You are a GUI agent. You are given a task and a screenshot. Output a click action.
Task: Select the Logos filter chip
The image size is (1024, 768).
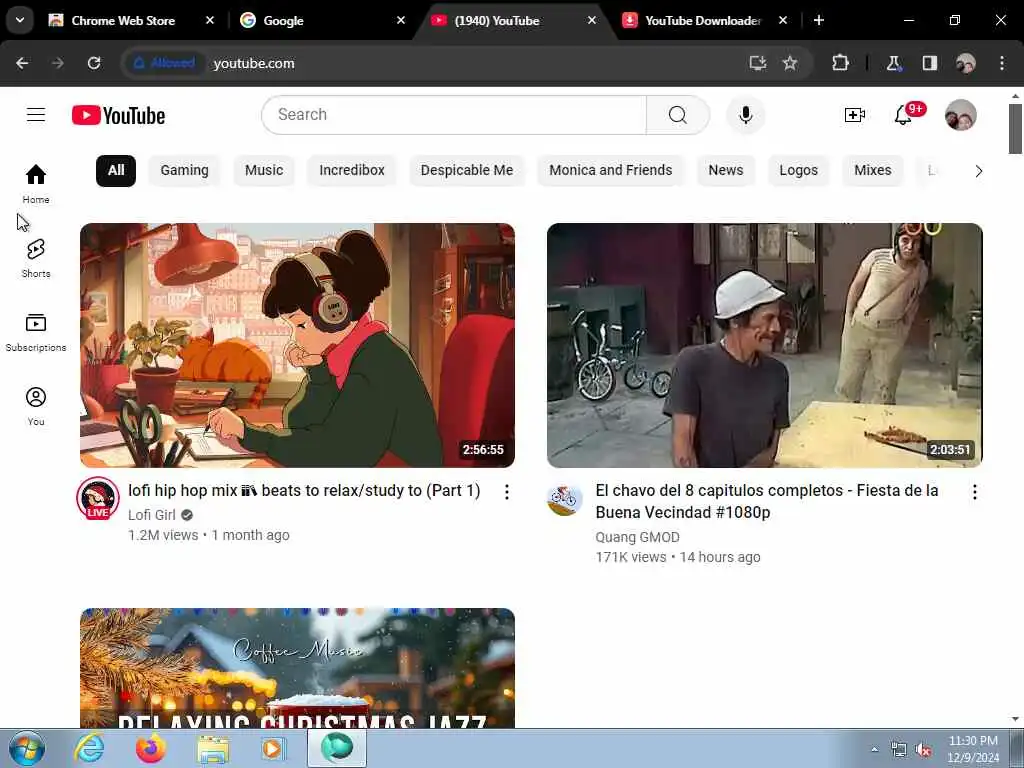(798, 170)
